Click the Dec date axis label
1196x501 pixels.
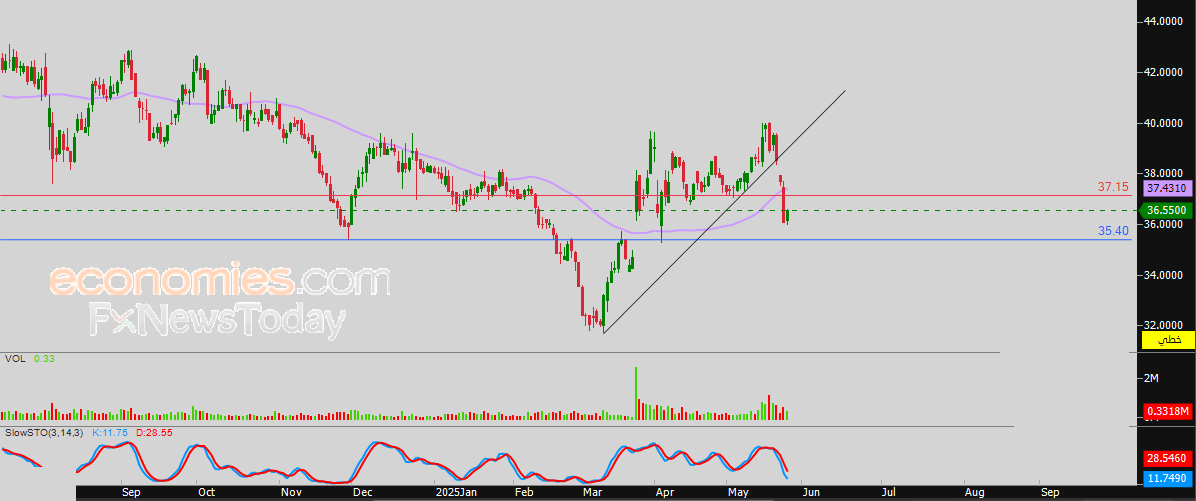point(362,493)
